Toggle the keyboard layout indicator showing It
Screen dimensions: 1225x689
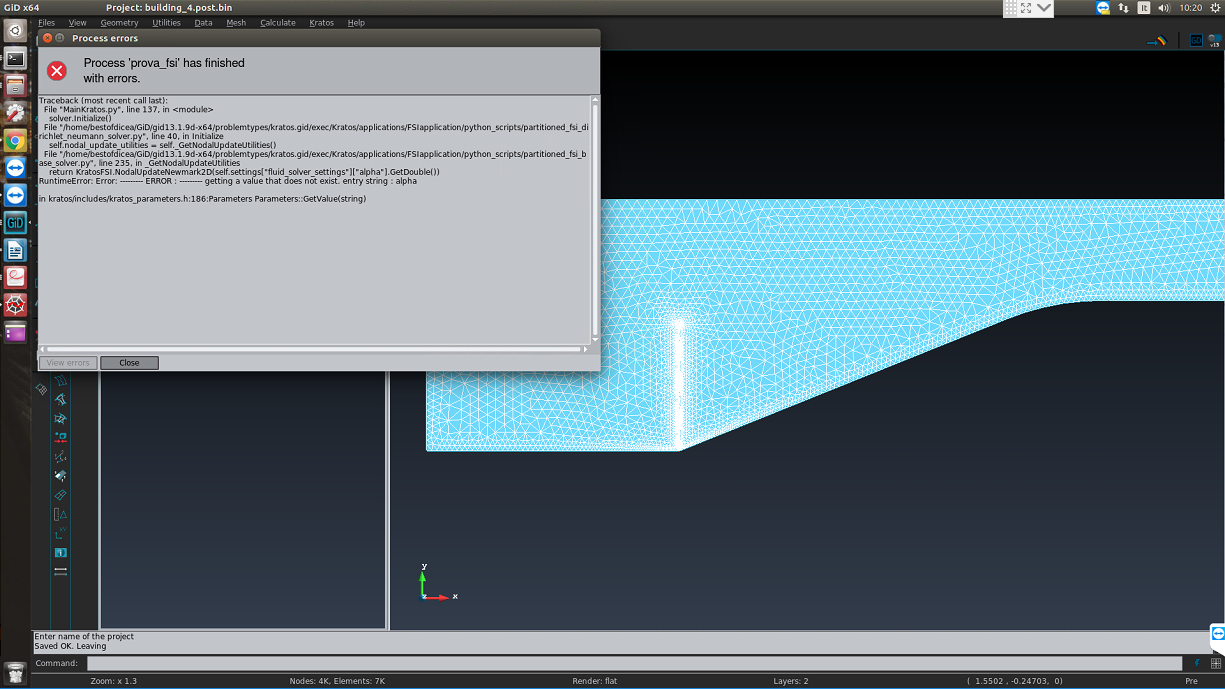1144,9
